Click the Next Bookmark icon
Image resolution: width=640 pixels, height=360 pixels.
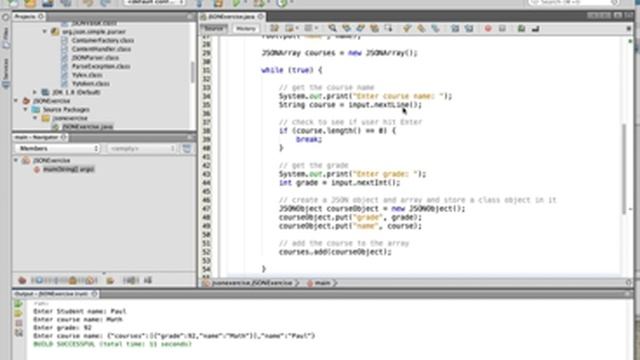(x=421, y=28)
